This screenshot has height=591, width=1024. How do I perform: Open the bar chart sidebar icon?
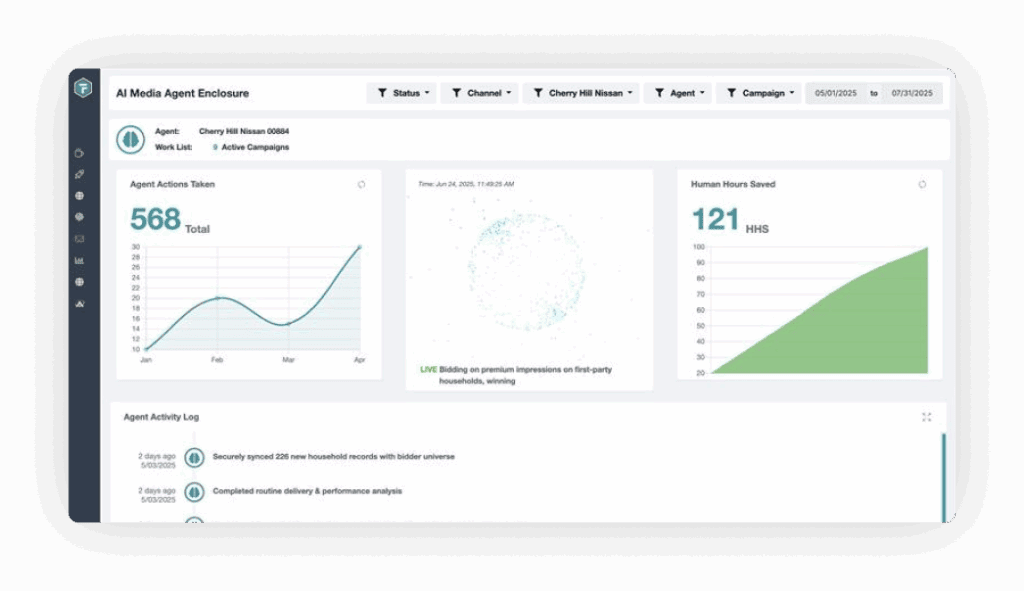(x=79, y=261)
